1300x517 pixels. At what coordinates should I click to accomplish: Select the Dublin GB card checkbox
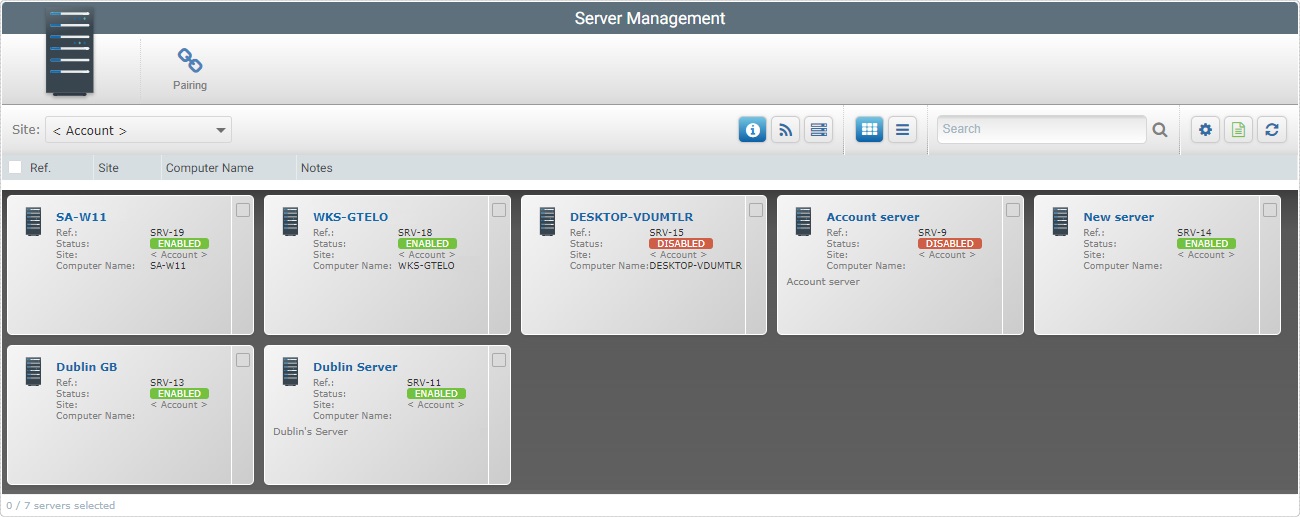pos(243,360)
